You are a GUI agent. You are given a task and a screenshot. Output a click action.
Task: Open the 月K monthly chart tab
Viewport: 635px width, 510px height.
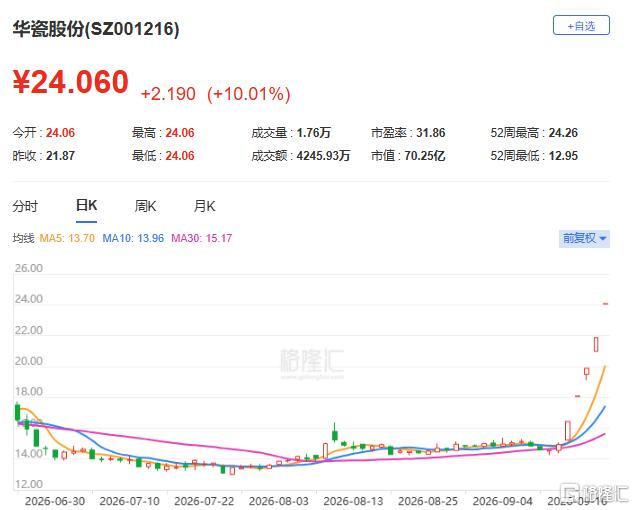click(x=205, y=206)
